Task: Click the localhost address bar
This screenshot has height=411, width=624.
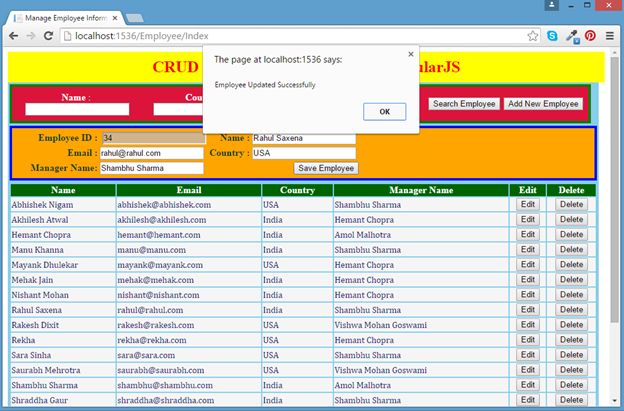Action: pyautogui.click(x=294, y=36)
